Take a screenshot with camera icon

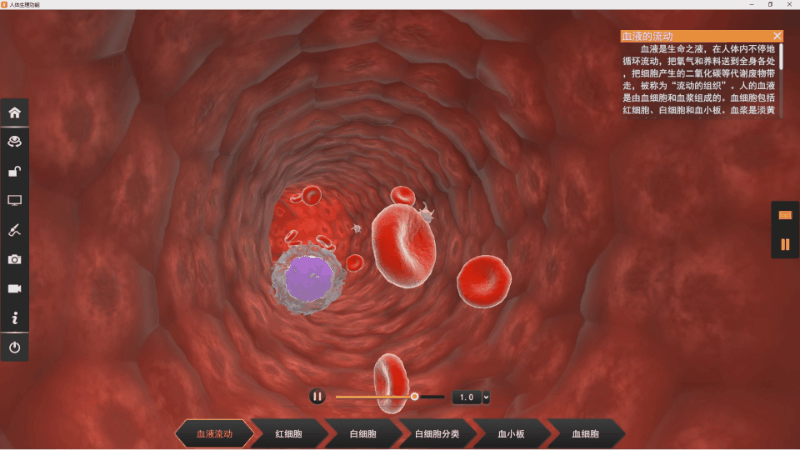click(x=14, y=259)
